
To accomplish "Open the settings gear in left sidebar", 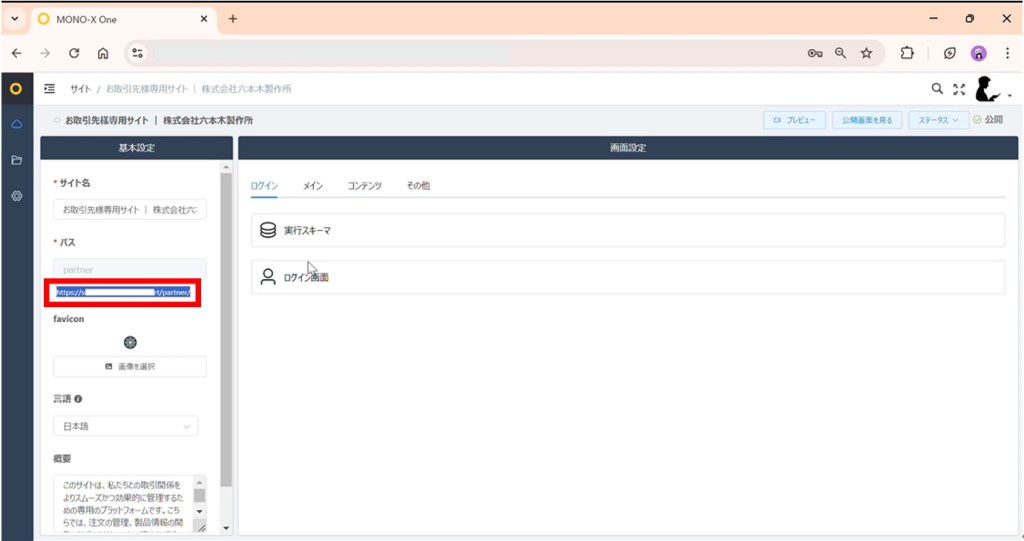I will (x=17, y=196).
